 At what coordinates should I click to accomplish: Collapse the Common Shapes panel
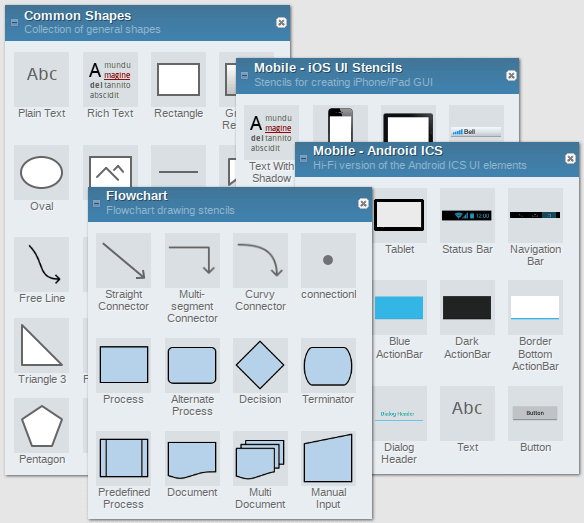(14, 22)
